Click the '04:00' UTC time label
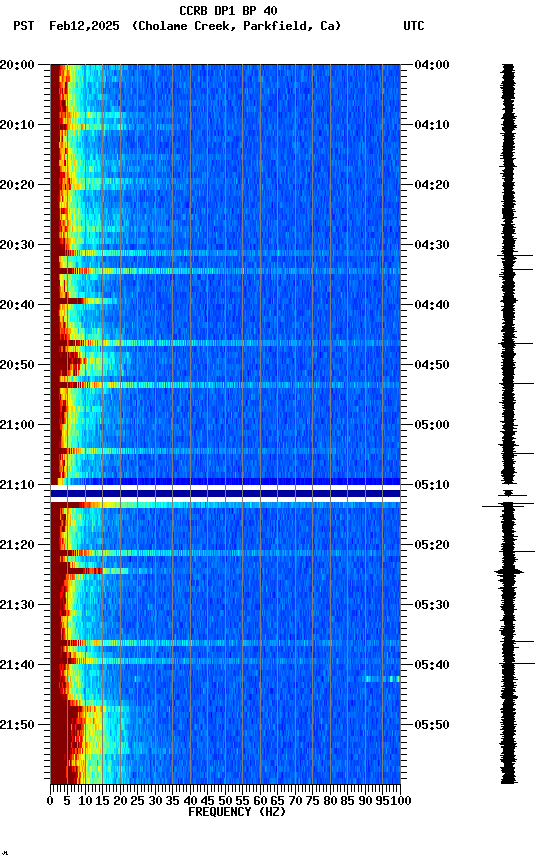 point(432,65)
